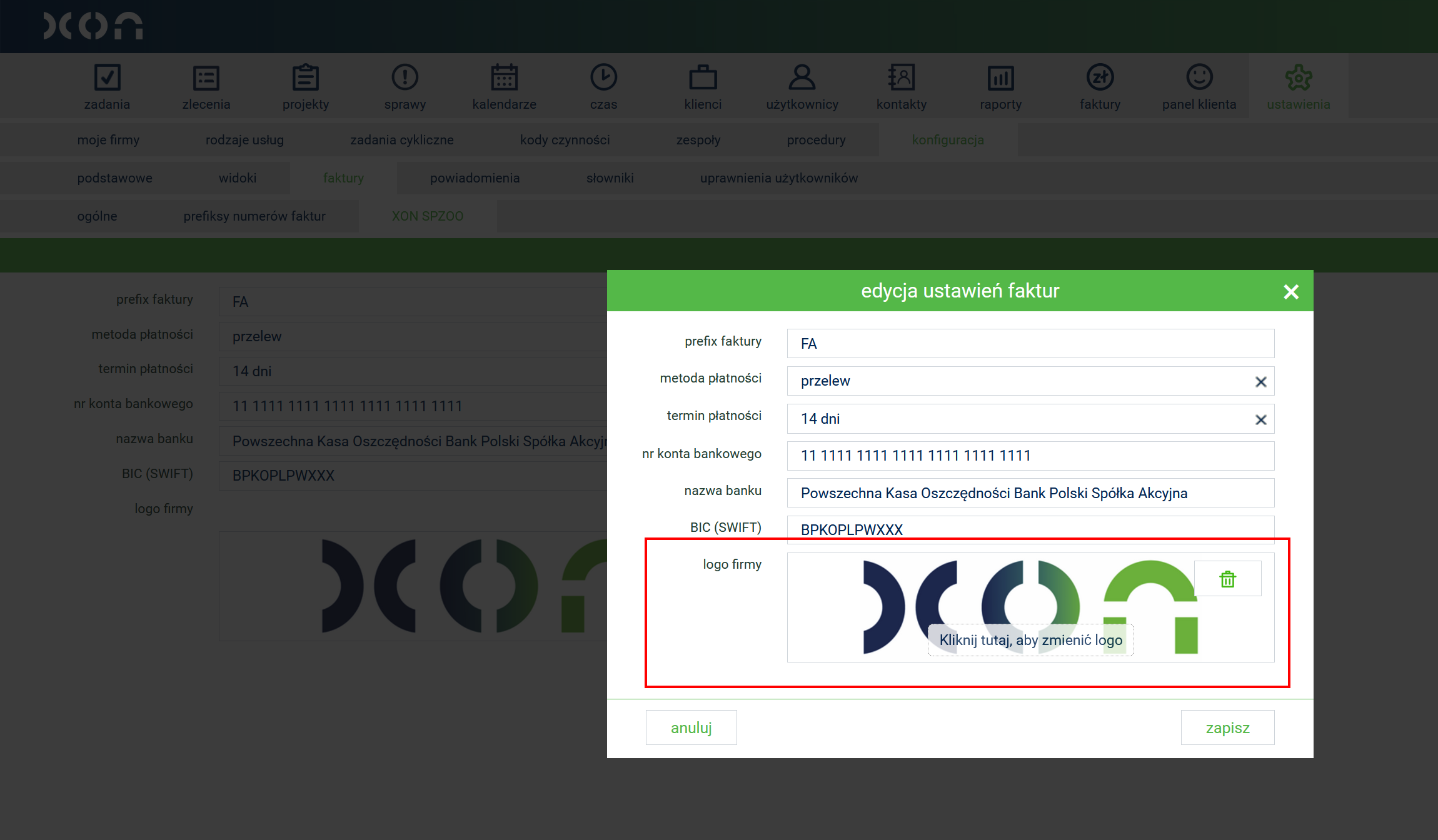
Task: Switch to zadania cykliczne tab
Action: point(402,140)
